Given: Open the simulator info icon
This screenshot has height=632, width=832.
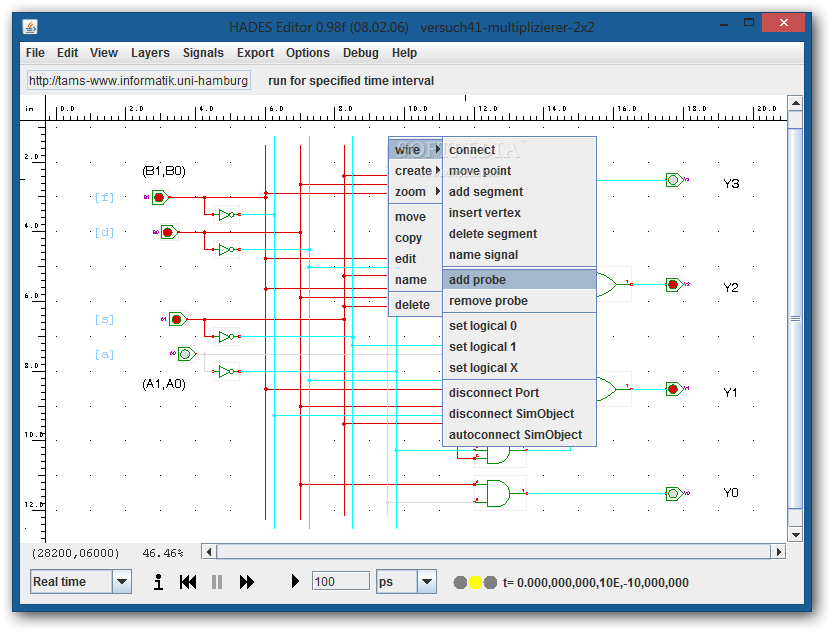Looking at the screenshot, I should [158, 582].
